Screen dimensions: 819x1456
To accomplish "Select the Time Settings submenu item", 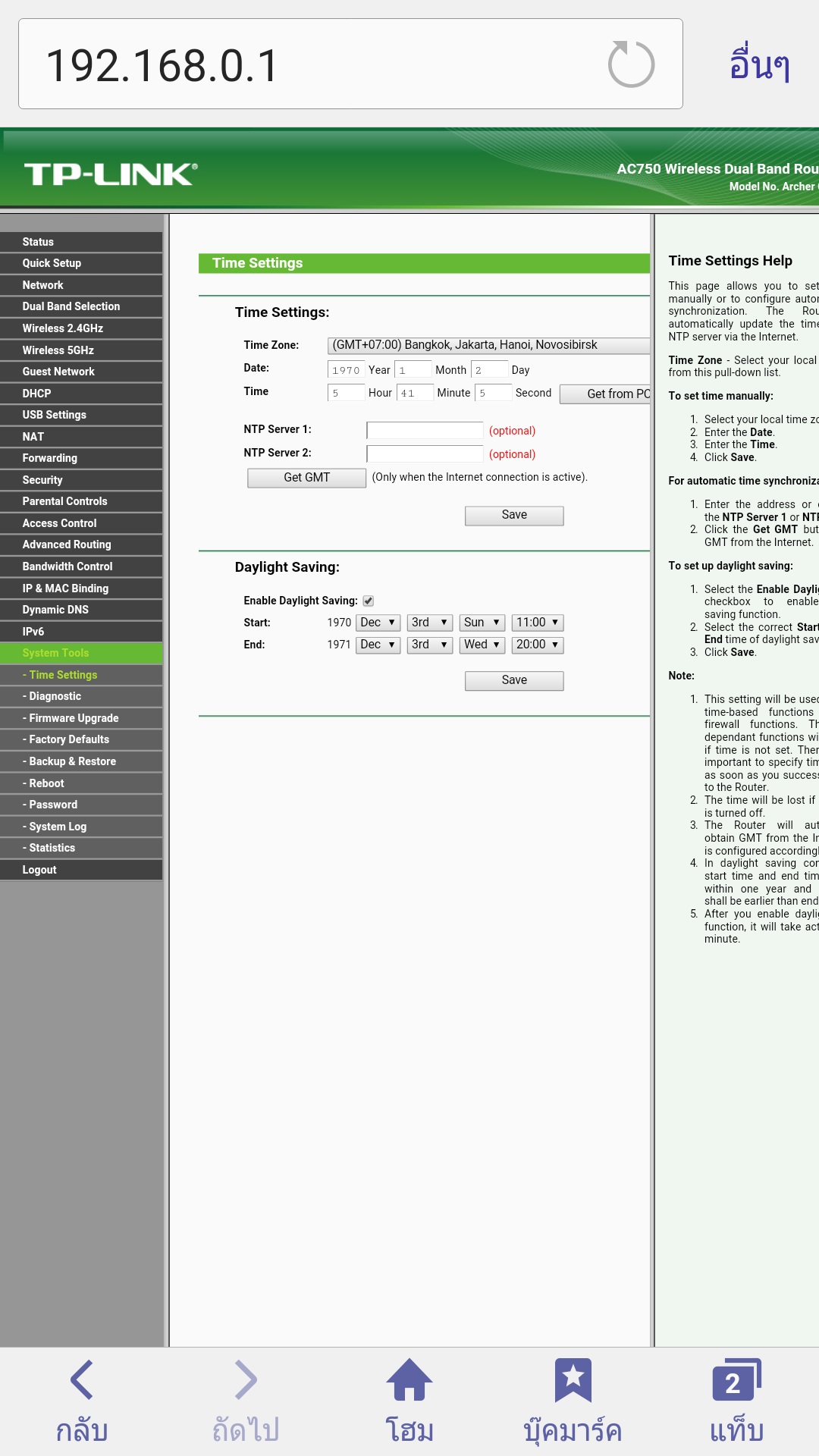I will tap(81, 675).
